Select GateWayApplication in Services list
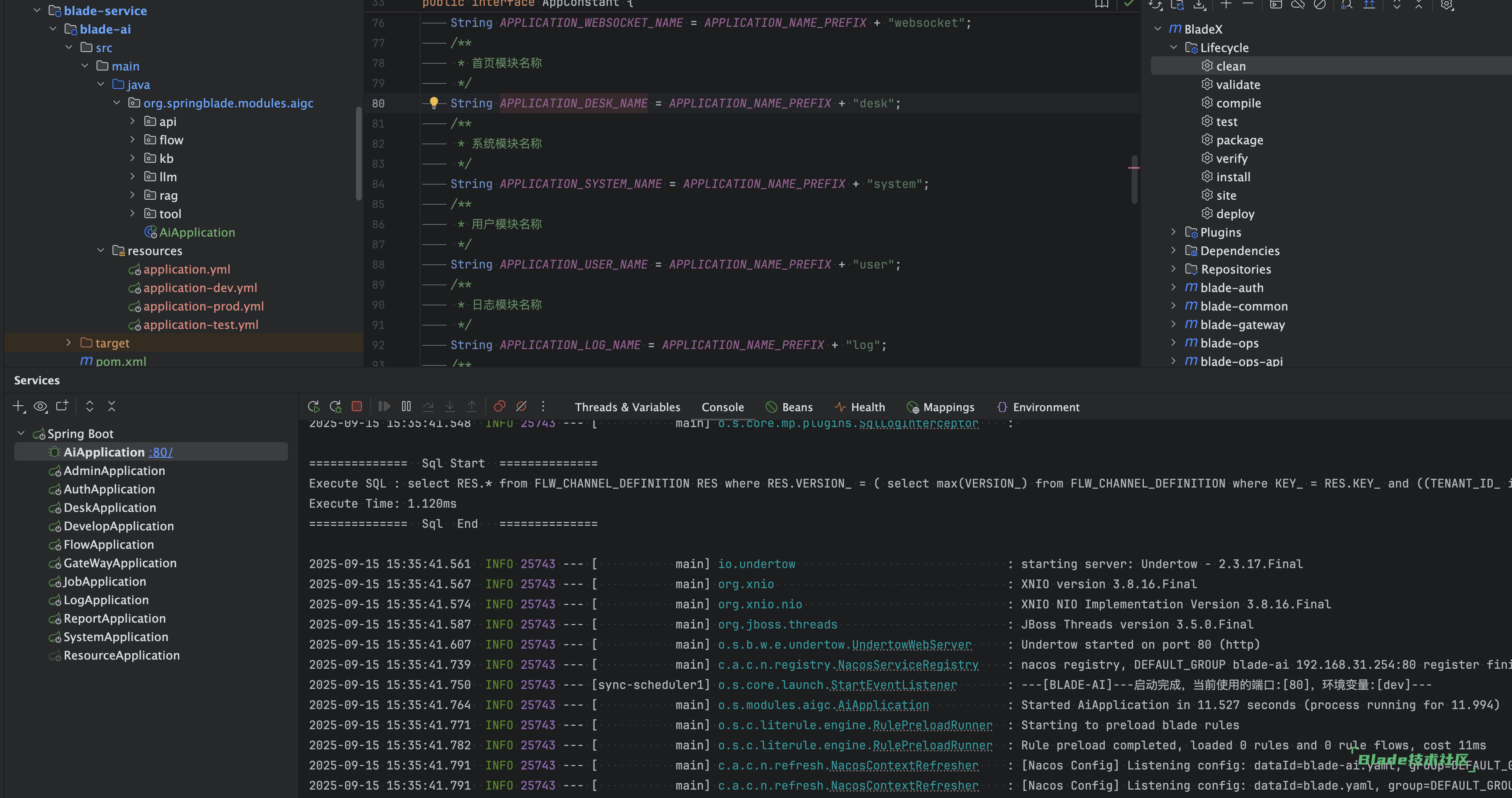Viewport: 1512px width, 798px height. pyautogui.click(x=120, y=563)
